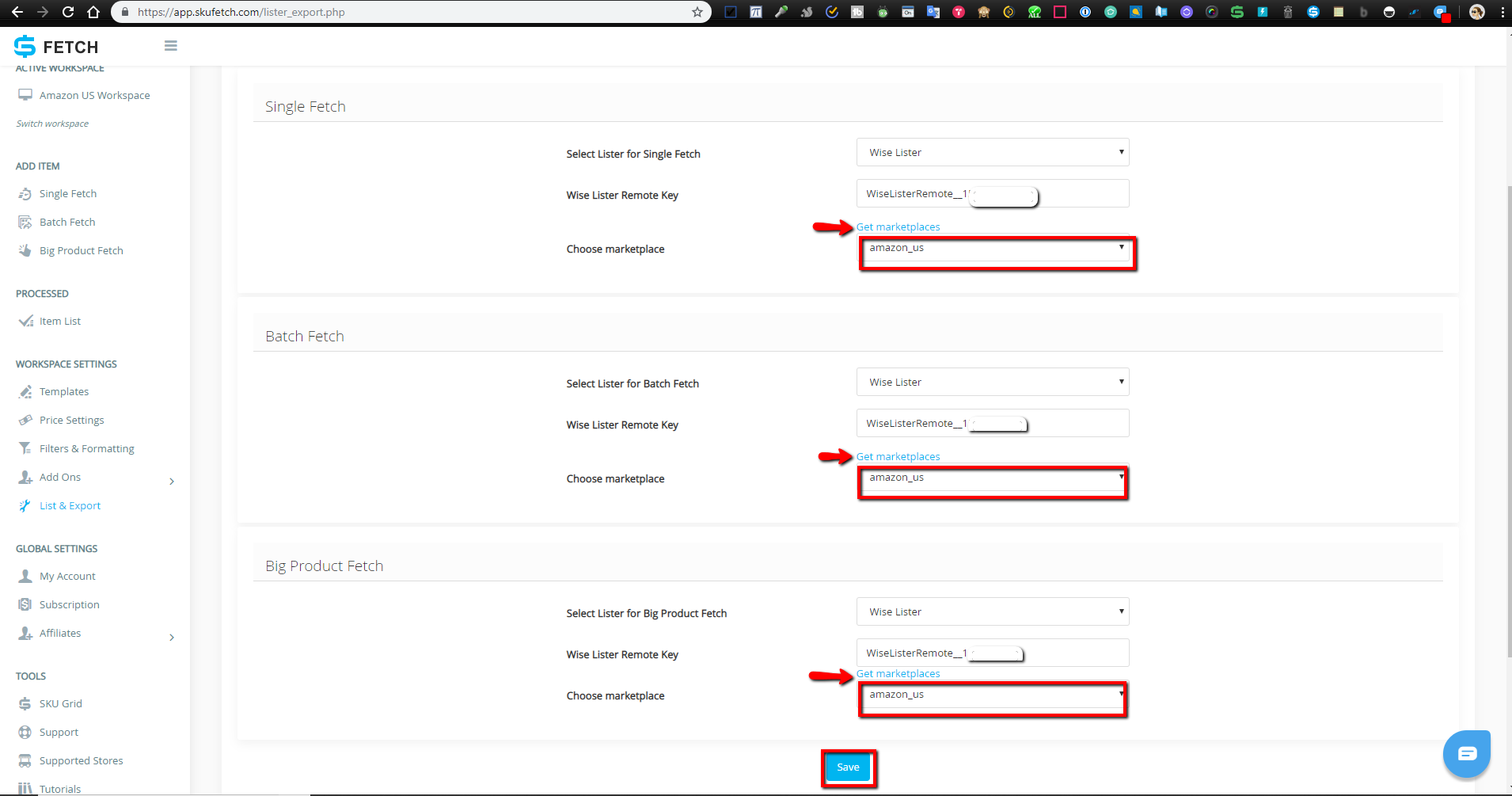Expand the Affiliates submenu chevron

[172, 638]
